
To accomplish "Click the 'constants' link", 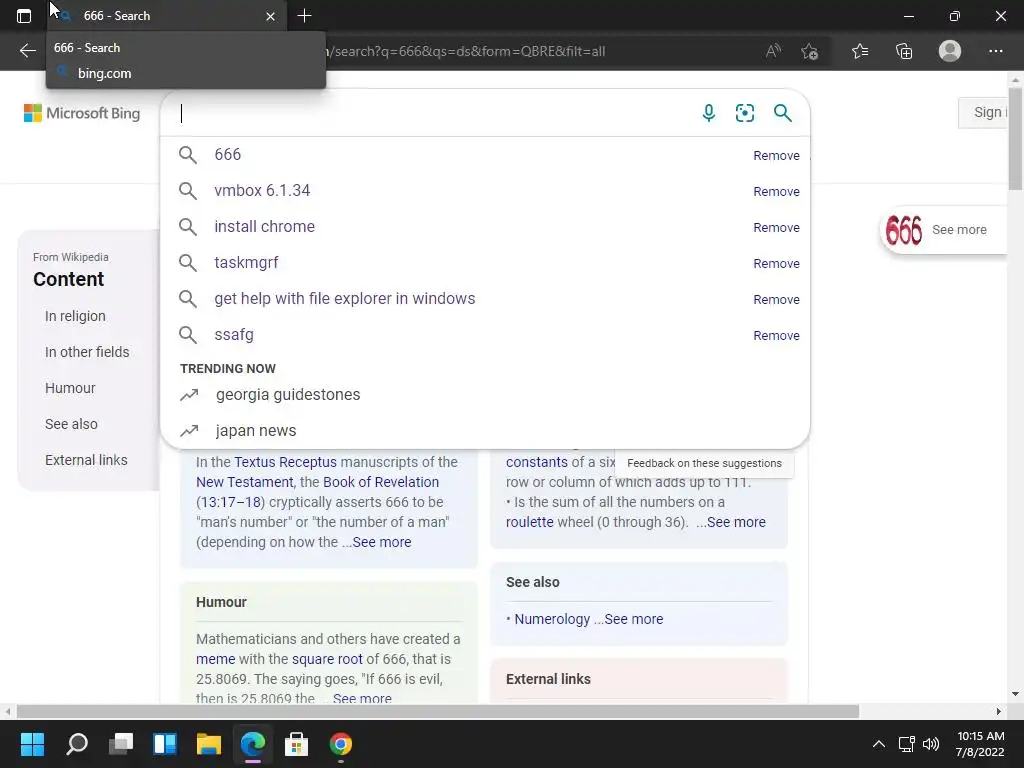I will point(536,462).
